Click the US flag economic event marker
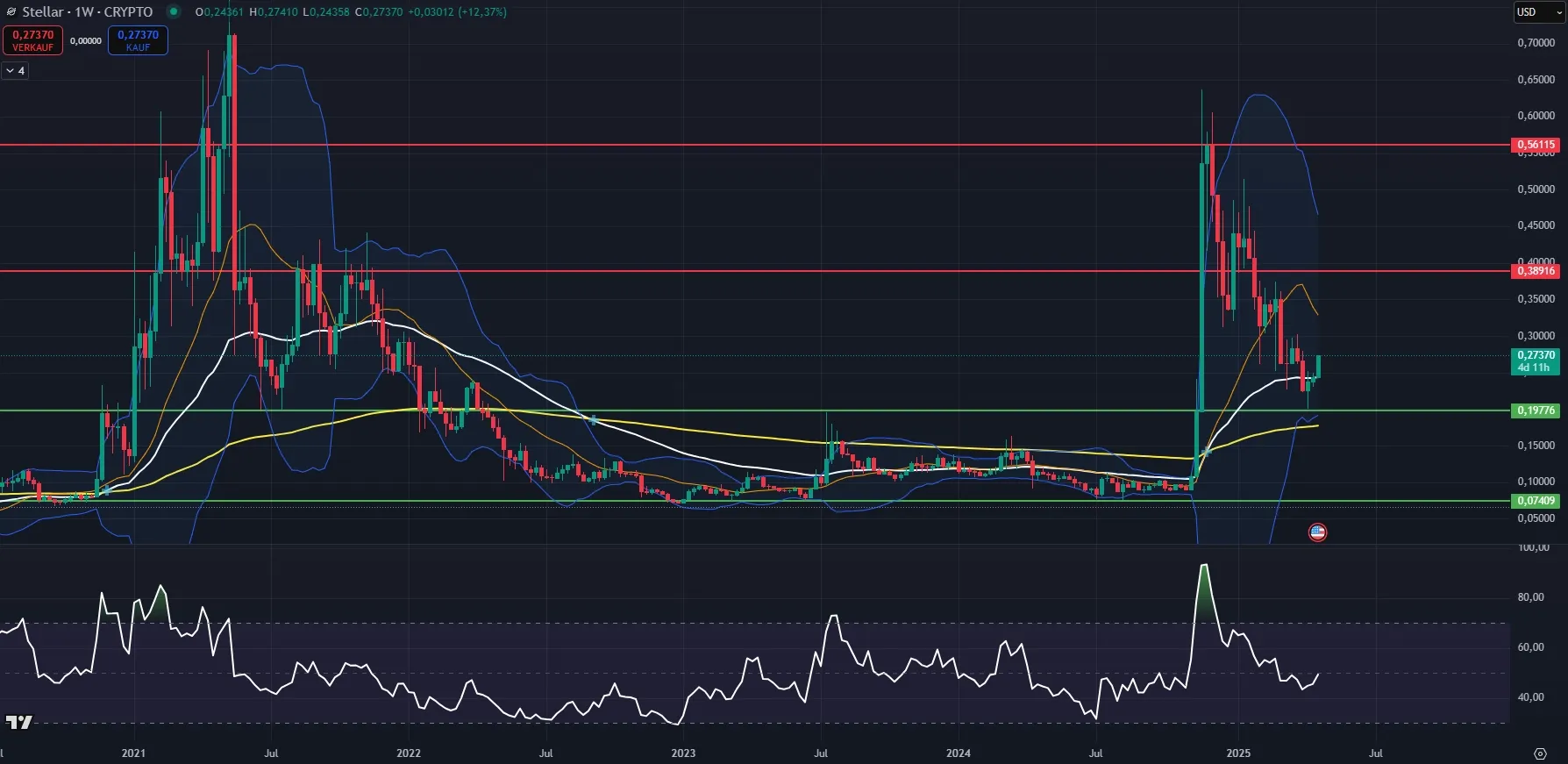This screenshot has height=764, width=1568. [1317, 532]
